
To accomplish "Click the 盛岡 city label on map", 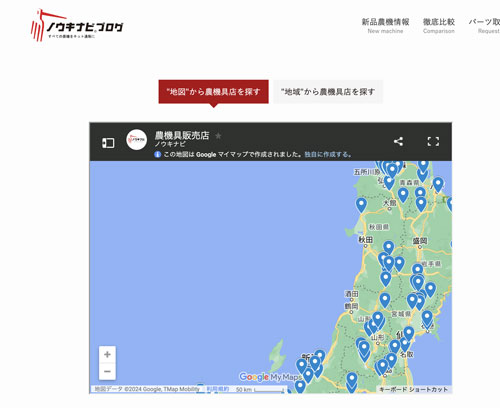I will pos(420,241).
